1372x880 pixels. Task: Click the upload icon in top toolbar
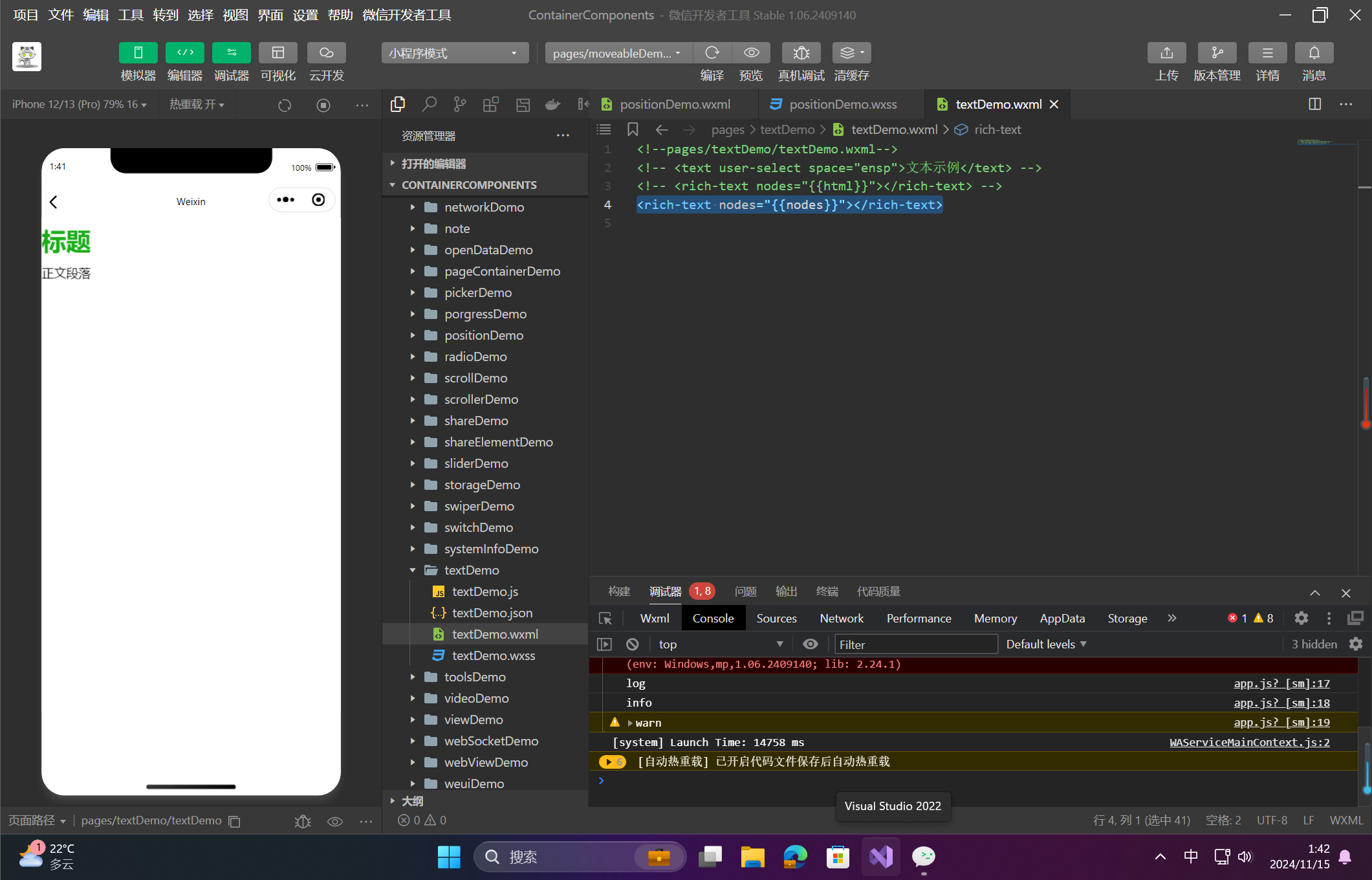[1166, 53]
